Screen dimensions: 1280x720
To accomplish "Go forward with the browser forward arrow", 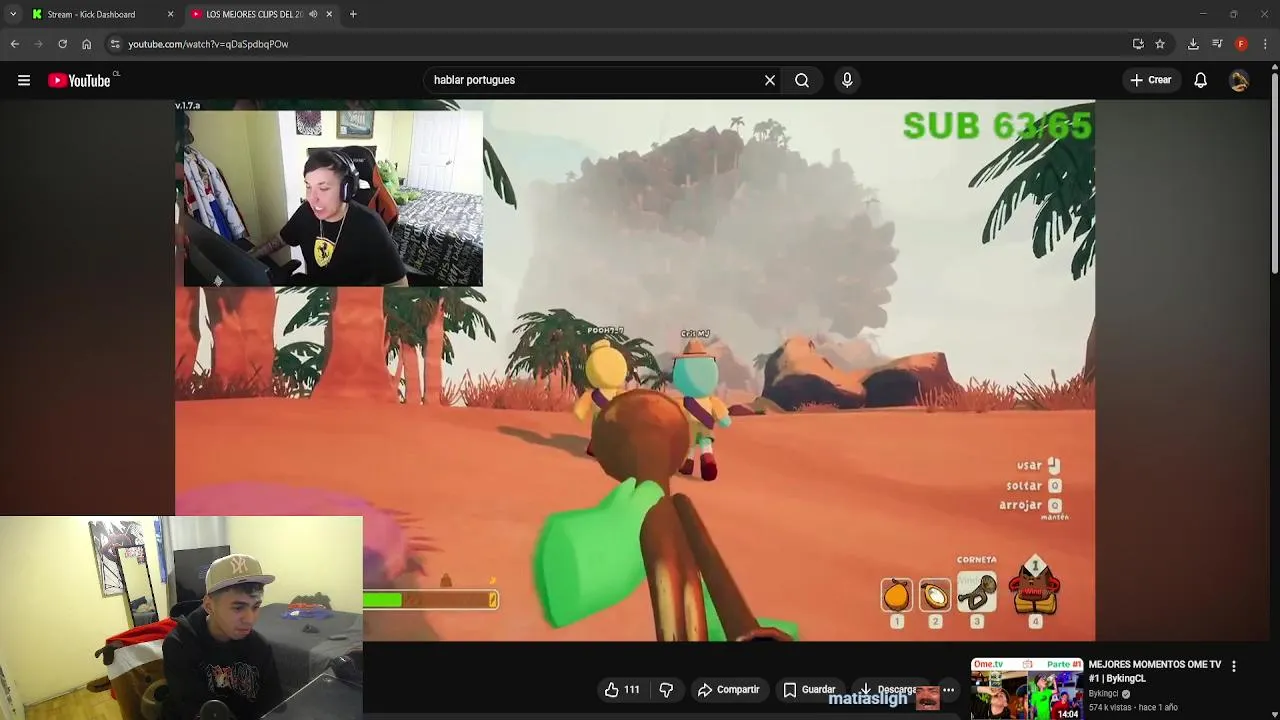I will pyautogui.click(x=38, y=44).
